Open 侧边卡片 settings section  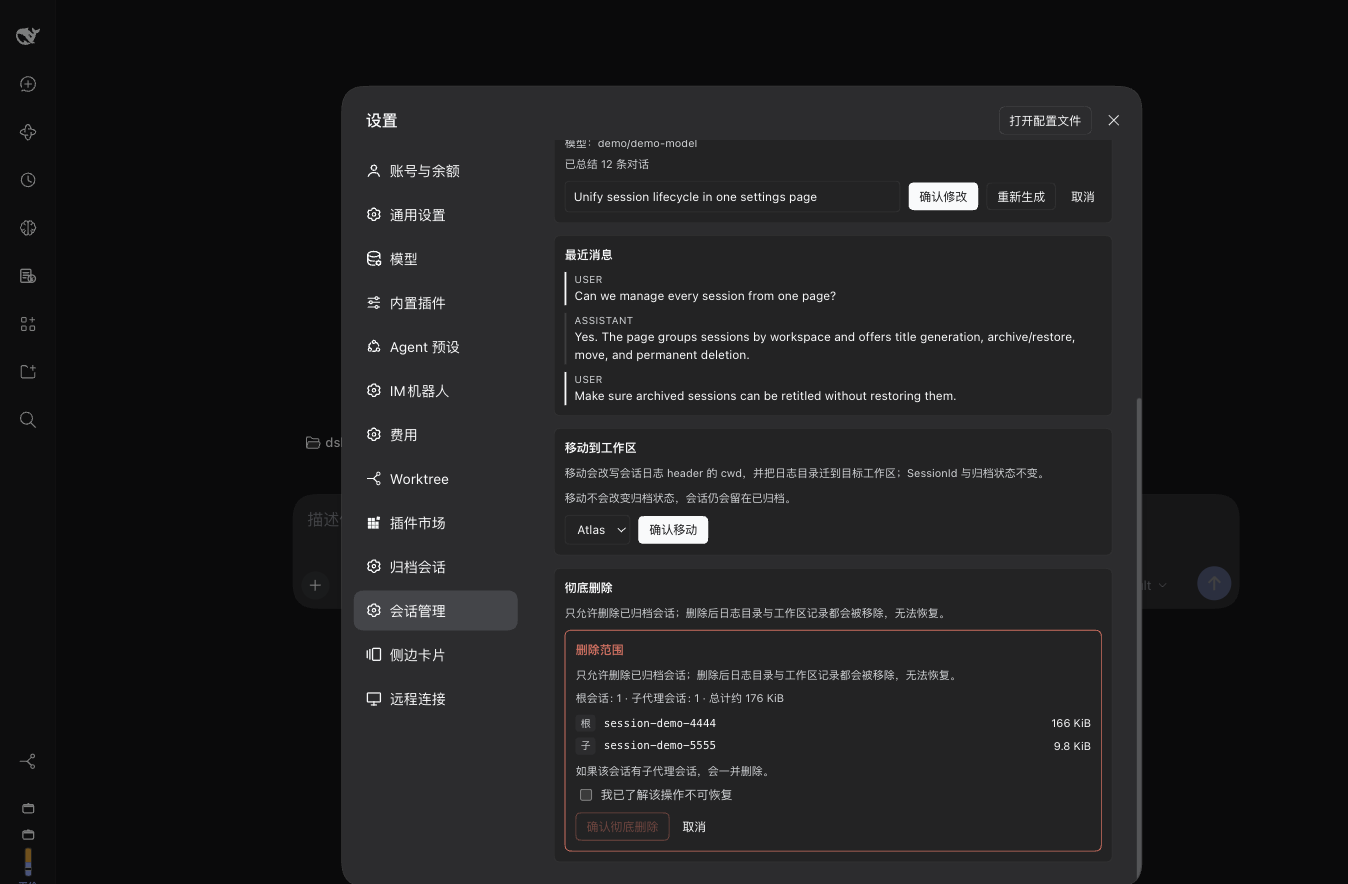point(436,655)
